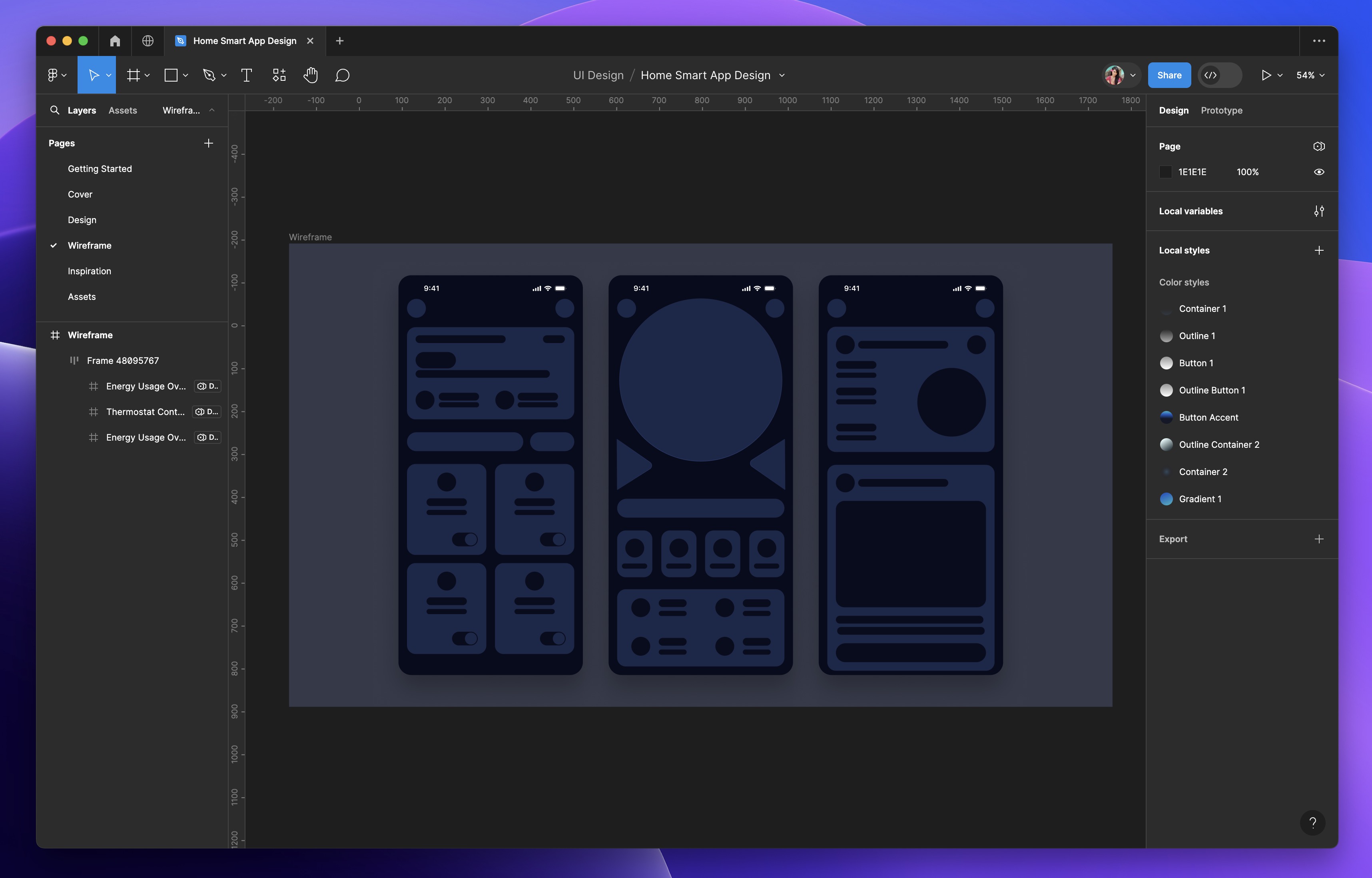Activate the Hand tool

311,75
